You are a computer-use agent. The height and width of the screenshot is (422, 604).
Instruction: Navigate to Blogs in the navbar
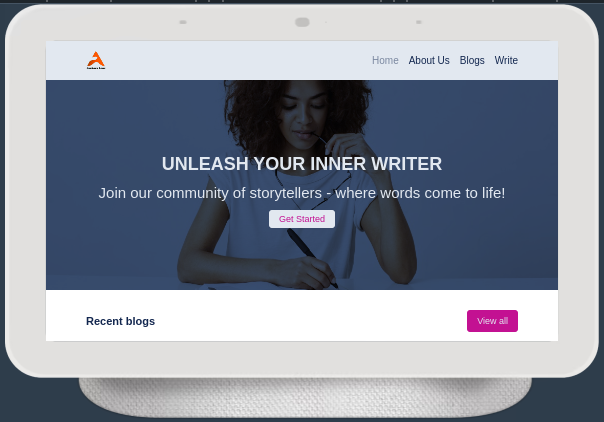pyautogui.click(x=472, y=60)
